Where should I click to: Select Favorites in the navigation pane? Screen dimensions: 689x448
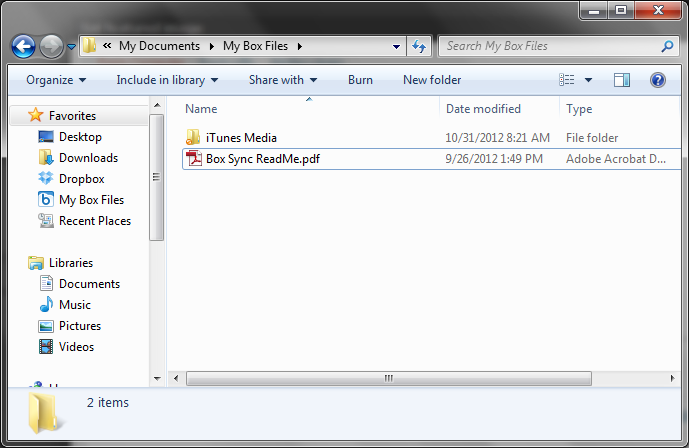tap(73, 116)
